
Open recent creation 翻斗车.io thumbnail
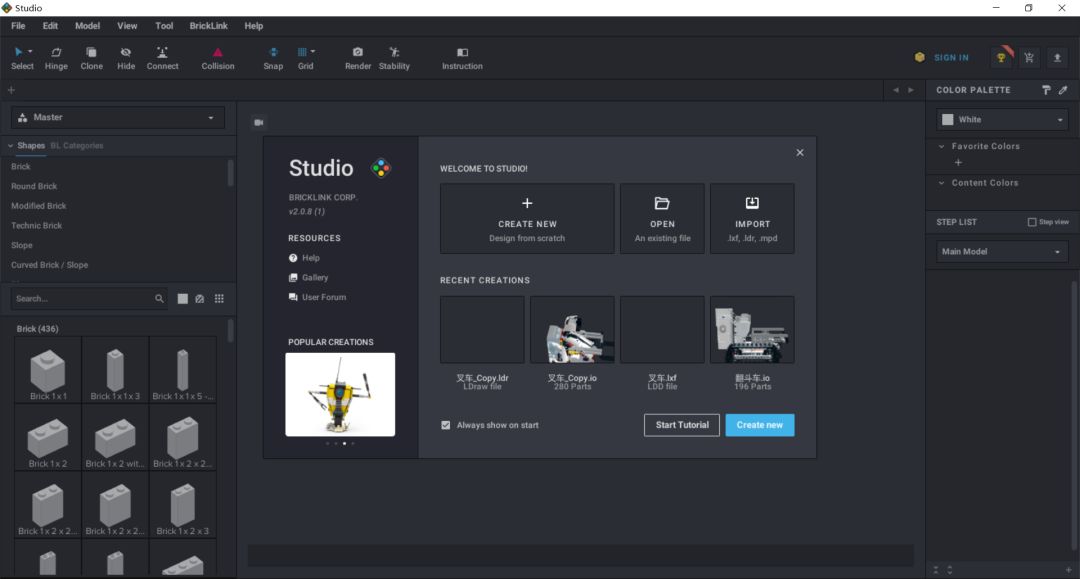click(752, 330)
